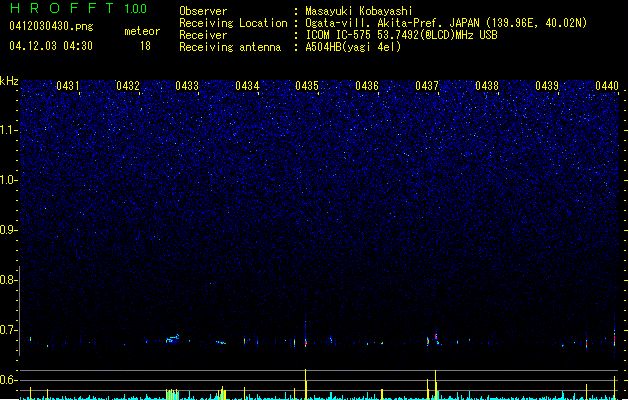Screen dimensions: 629x400
Task: Click the 0.9 kHz frequency tick label
Action: coord(9,230)
